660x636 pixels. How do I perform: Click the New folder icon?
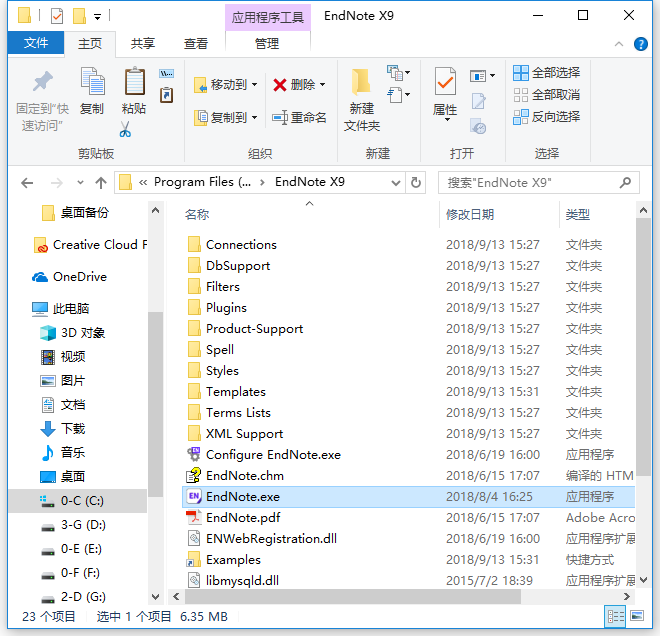[361, 81]
